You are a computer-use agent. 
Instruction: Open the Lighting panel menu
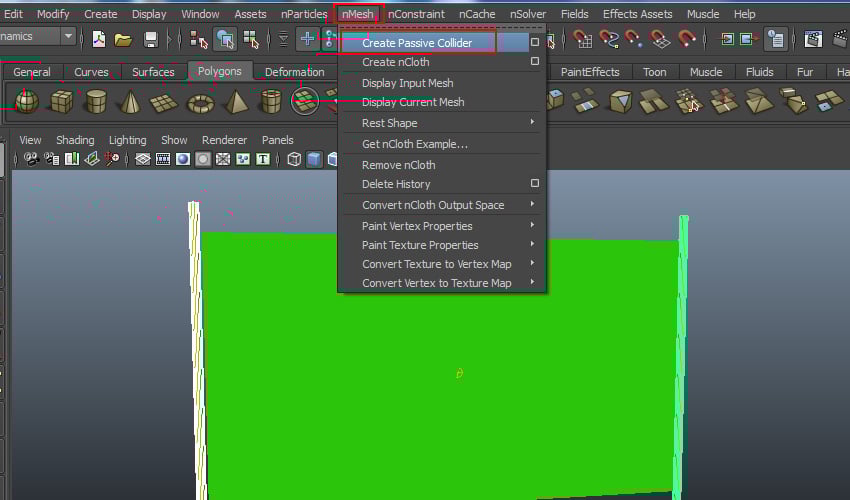pos(127,140)
